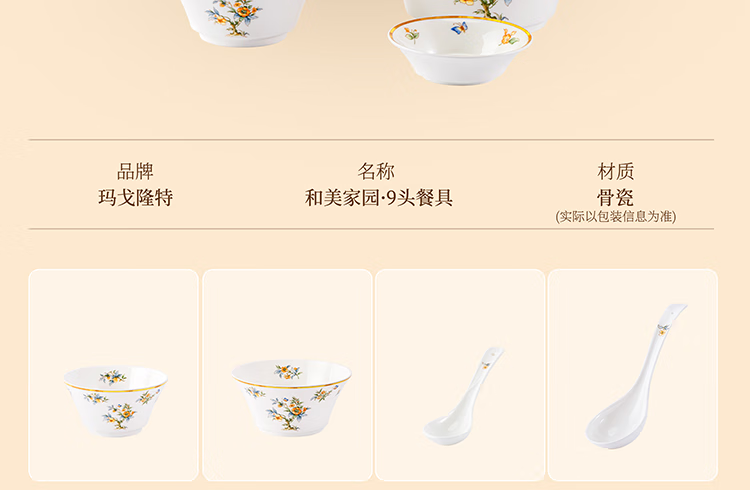Select the brand name 玛戈隆特 text
This screenshot has height=490, width=750.
point(135,198)
